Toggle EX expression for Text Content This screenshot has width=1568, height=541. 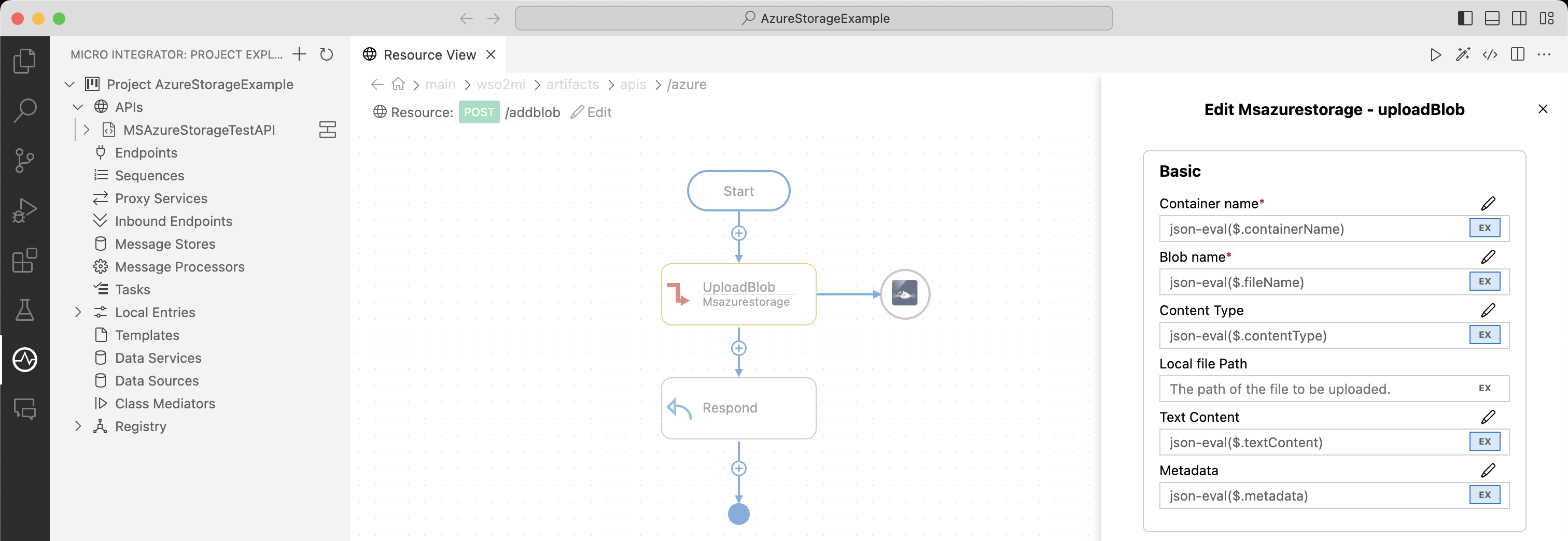tap(1485, 442)
